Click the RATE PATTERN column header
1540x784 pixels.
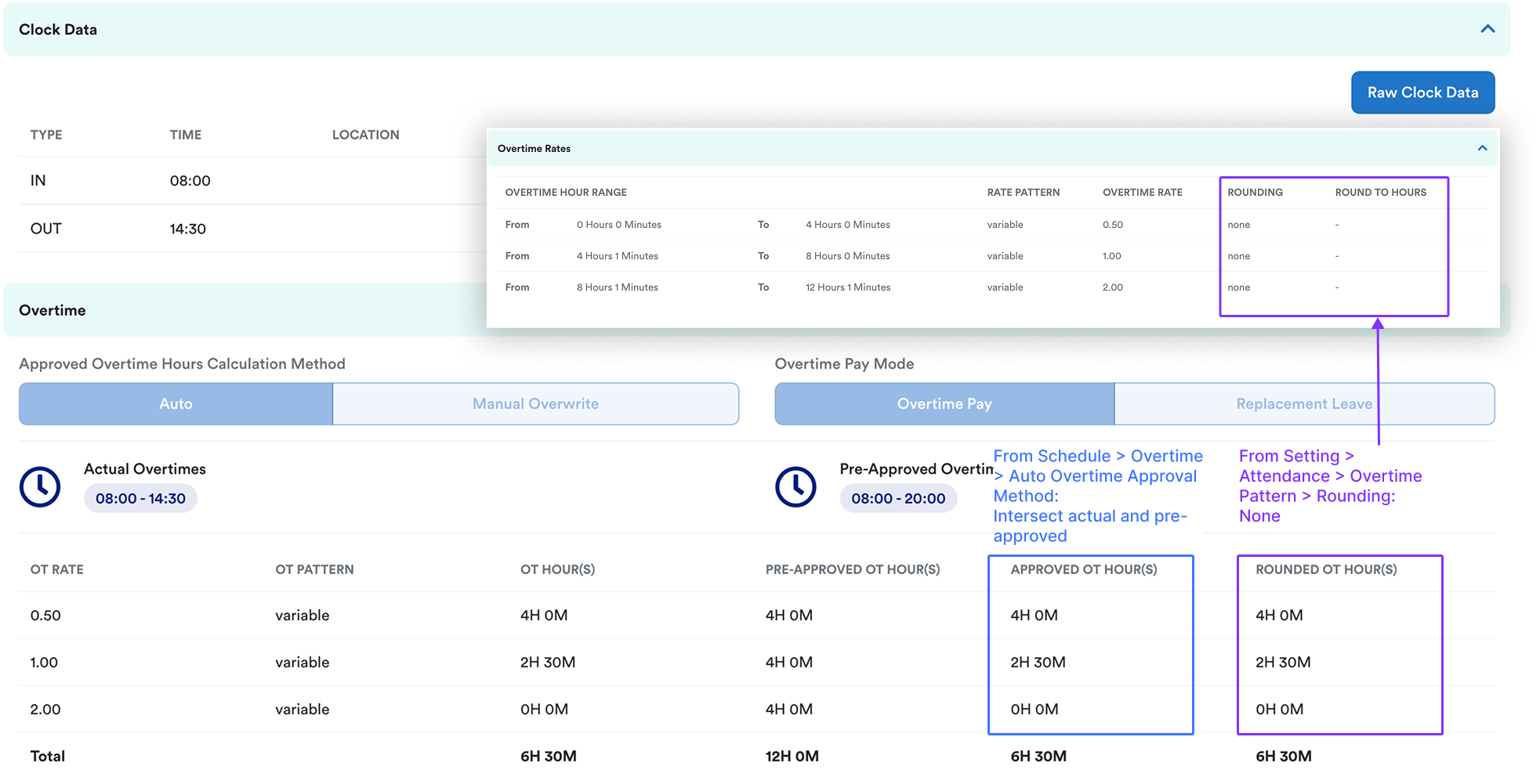[x=1024, y=192]
